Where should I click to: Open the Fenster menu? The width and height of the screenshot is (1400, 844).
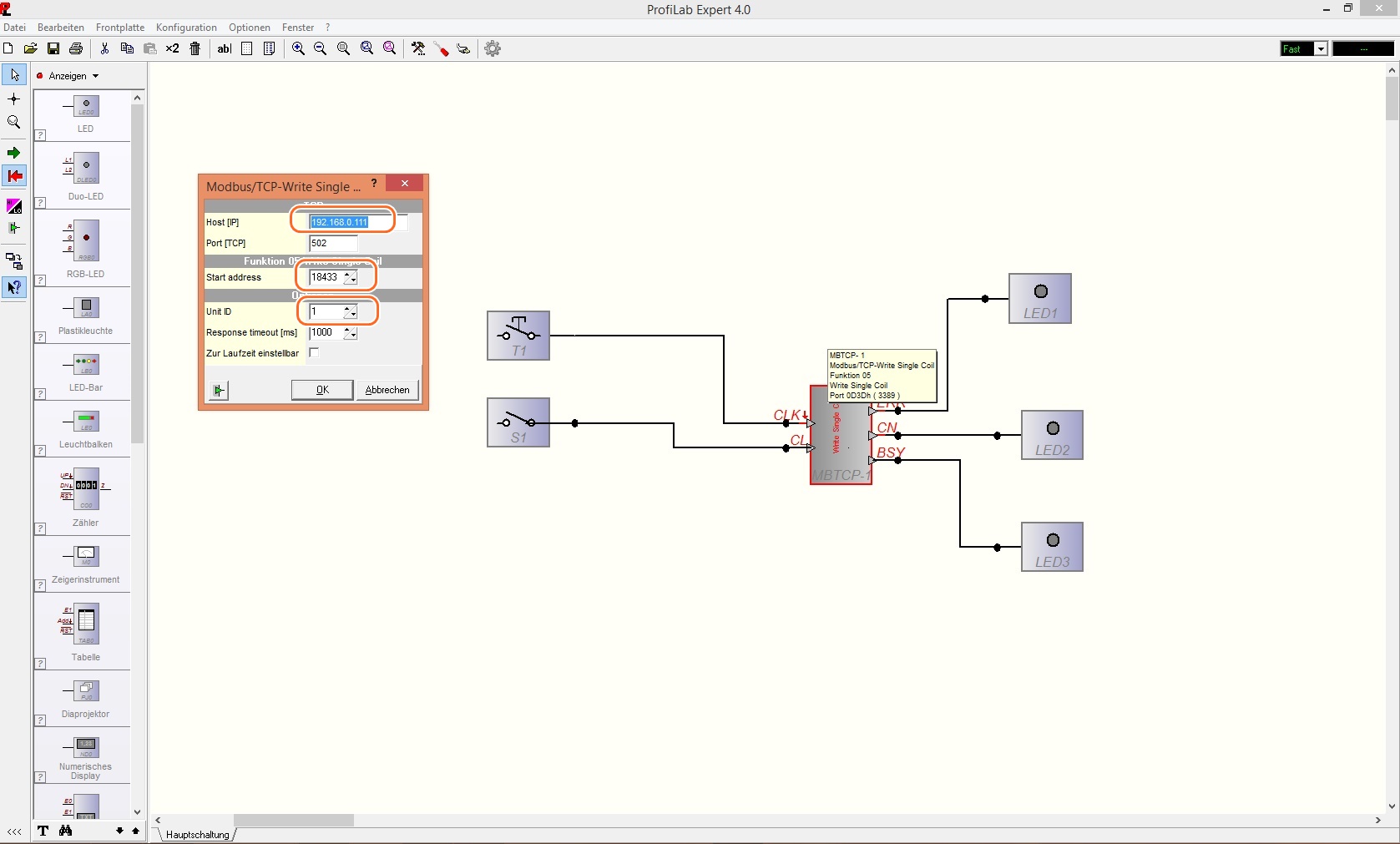click(x=298, y=28)
